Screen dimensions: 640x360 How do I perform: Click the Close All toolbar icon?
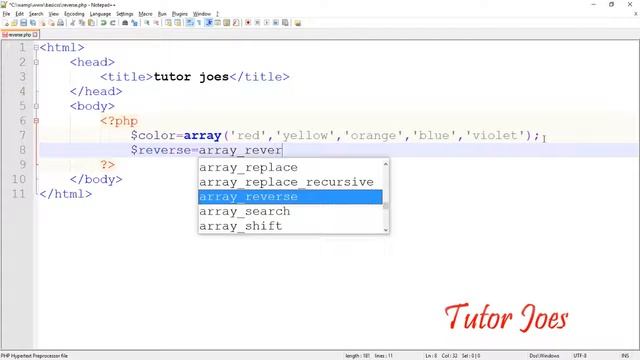(x=52, y=23)
